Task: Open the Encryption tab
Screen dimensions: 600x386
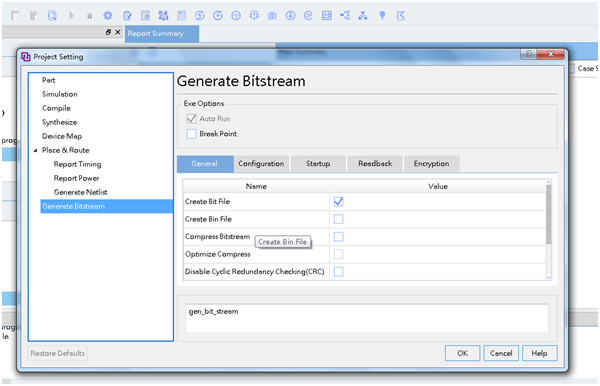Action: click(x=432, y=164)
